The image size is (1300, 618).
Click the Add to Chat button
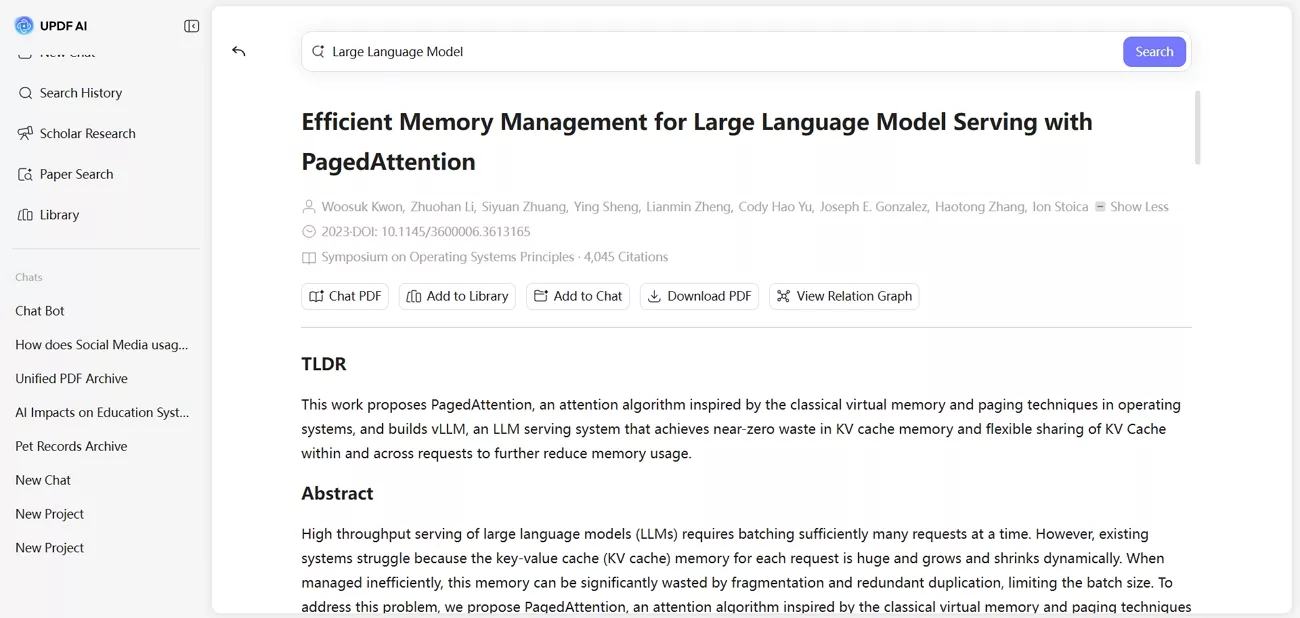(x=578, y=296)
